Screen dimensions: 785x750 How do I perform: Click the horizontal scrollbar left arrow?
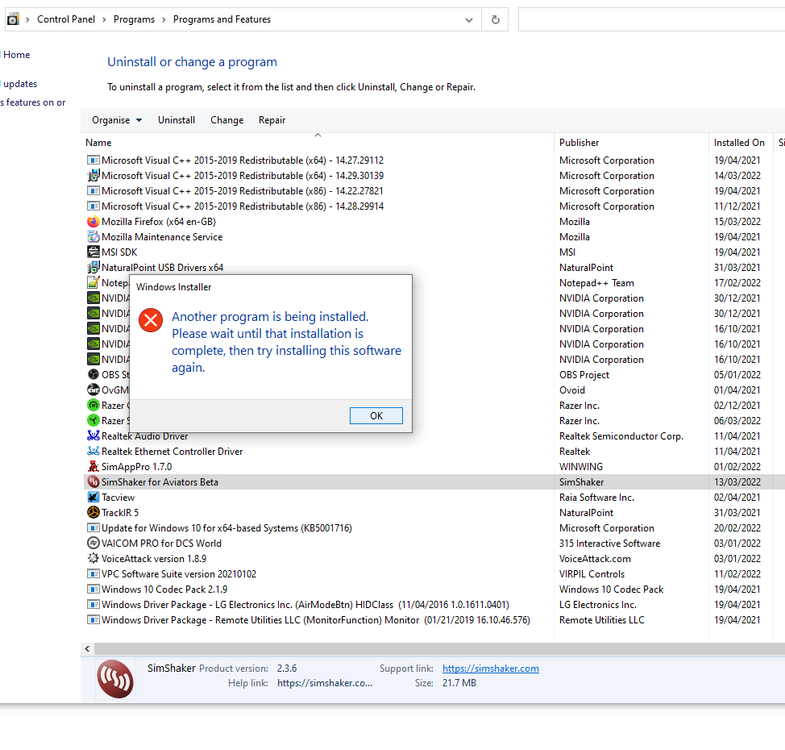tap(87, 649)
